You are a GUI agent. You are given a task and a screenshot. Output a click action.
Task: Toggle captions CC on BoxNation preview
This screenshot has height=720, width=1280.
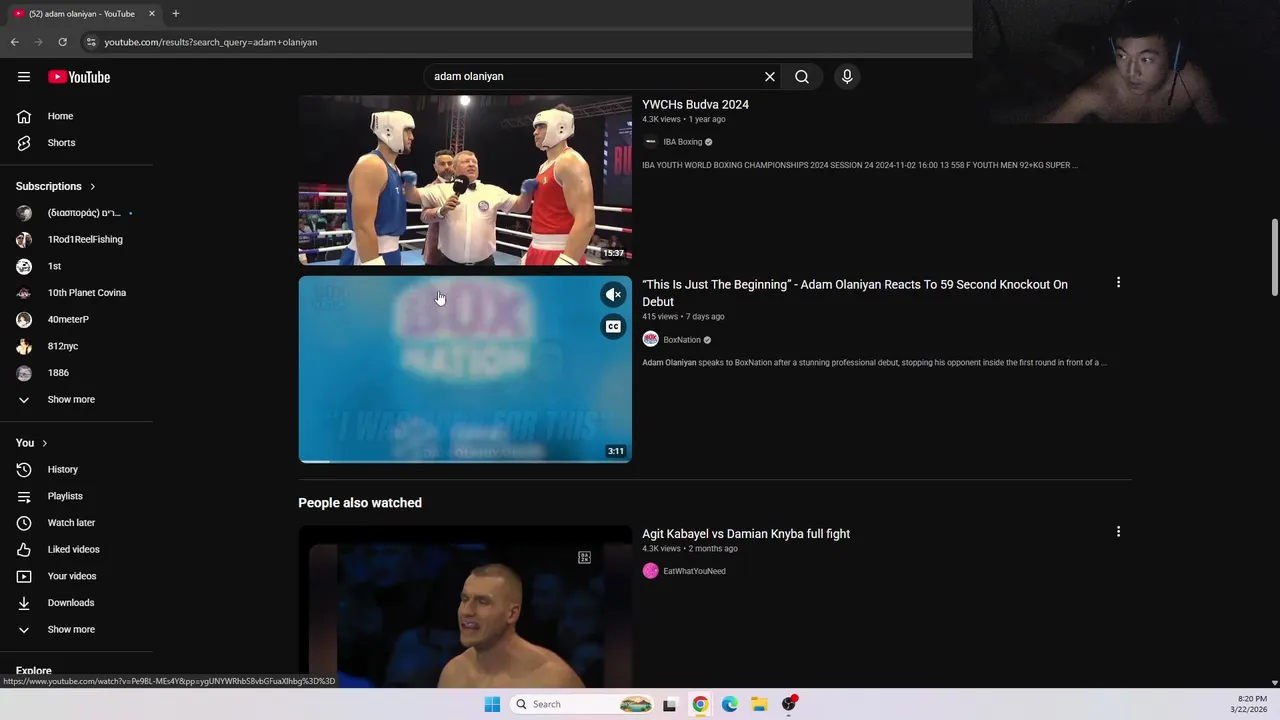click(613, 327)
